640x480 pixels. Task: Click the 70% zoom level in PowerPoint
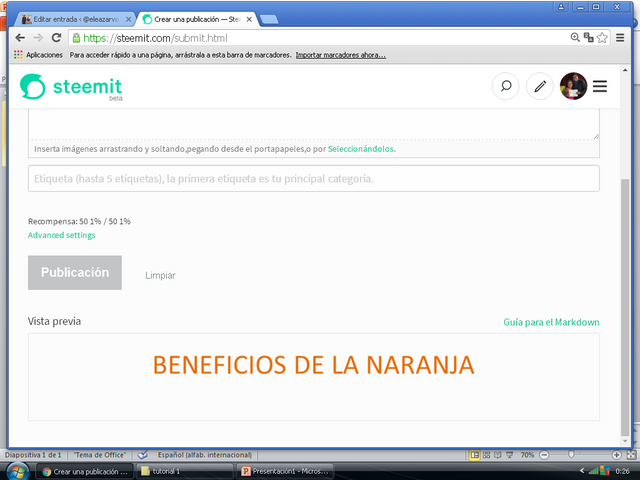tap(527, 455)
